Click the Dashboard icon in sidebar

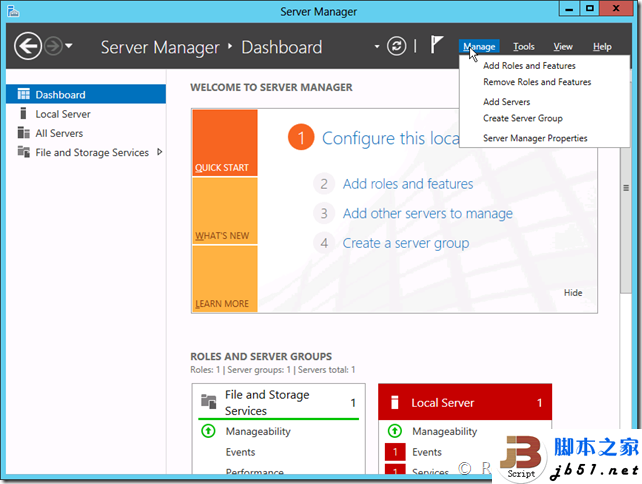(23, 95)
